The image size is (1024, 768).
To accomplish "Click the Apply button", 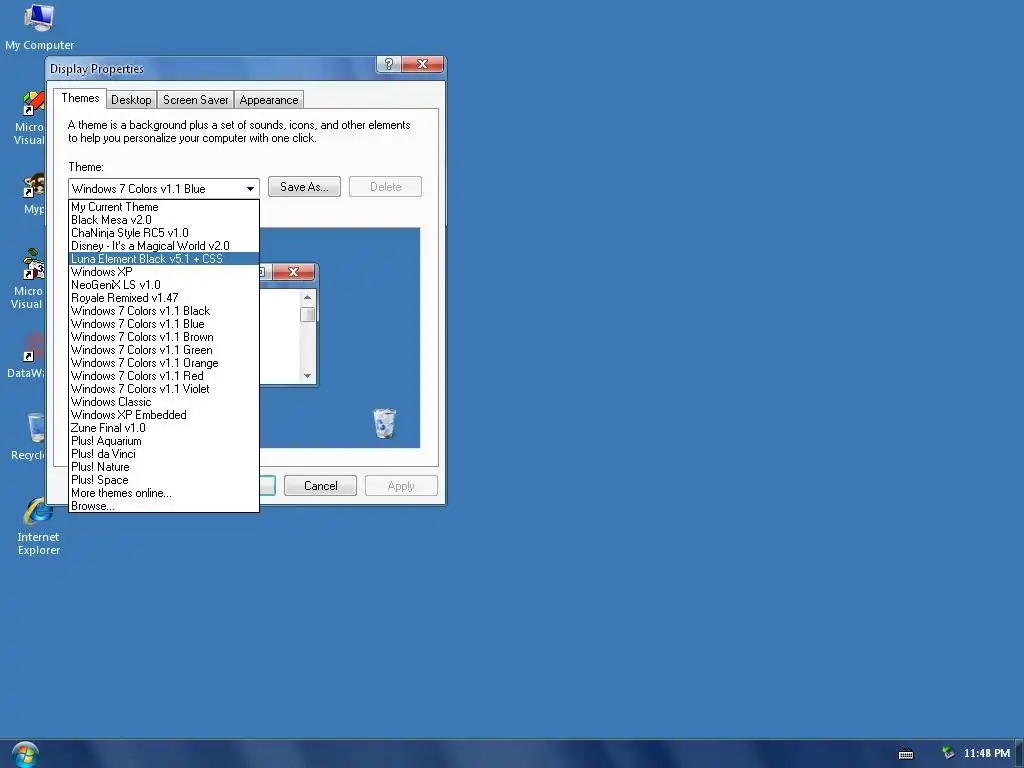I will coord(401,486).
